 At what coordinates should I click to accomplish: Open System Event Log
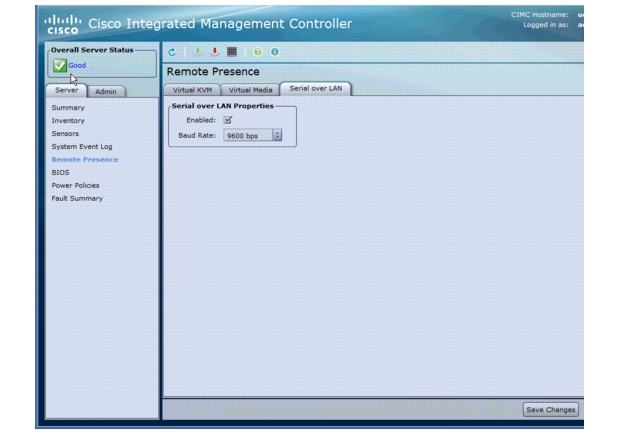tap(82, 146)
